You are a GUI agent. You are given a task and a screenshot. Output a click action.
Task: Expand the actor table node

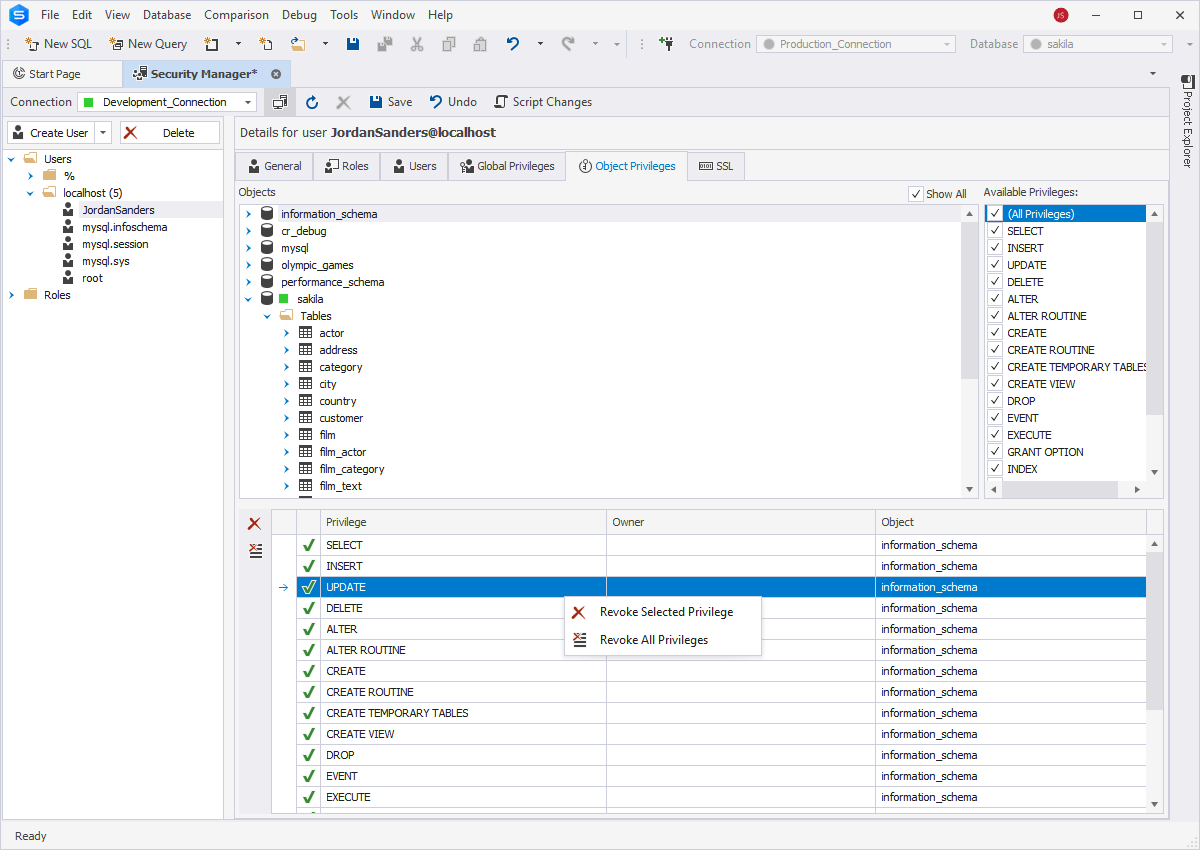tap(286, 332)
